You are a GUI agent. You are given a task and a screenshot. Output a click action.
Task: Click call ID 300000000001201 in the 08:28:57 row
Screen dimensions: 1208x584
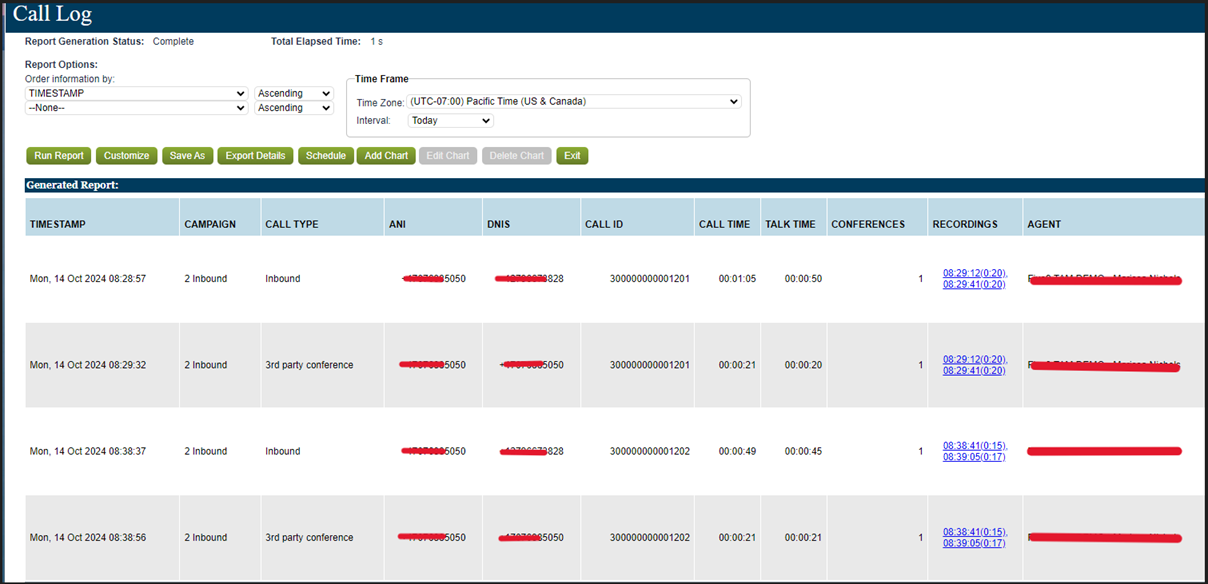[x=650, y=279]
